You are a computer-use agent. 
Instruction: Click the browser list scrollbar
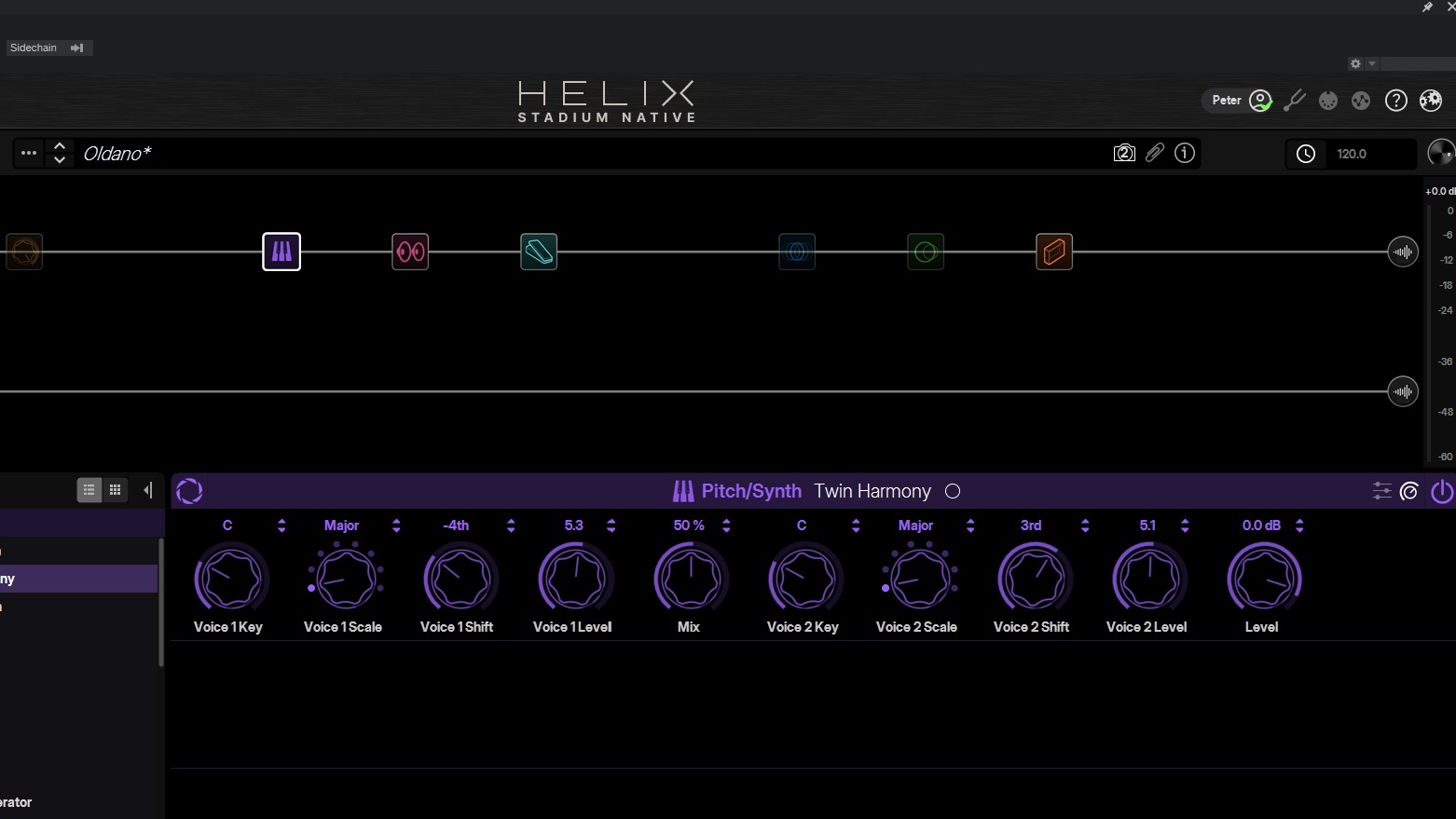click(161, 602)
